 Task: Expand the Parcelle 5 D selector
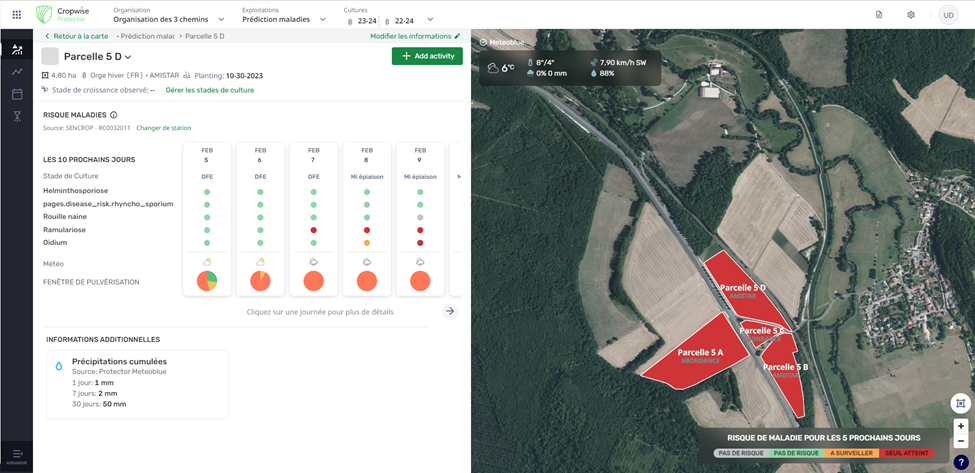[x=128, y=57]
